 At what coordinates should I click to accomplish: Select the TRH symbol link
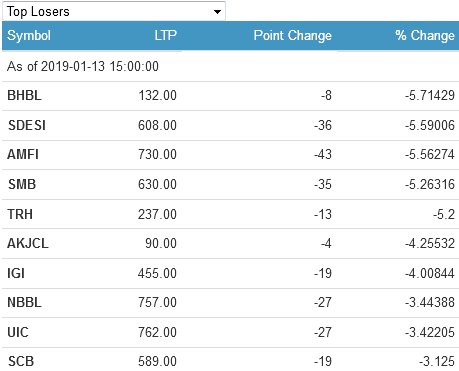pyautogui.click(x=20, y=214)
